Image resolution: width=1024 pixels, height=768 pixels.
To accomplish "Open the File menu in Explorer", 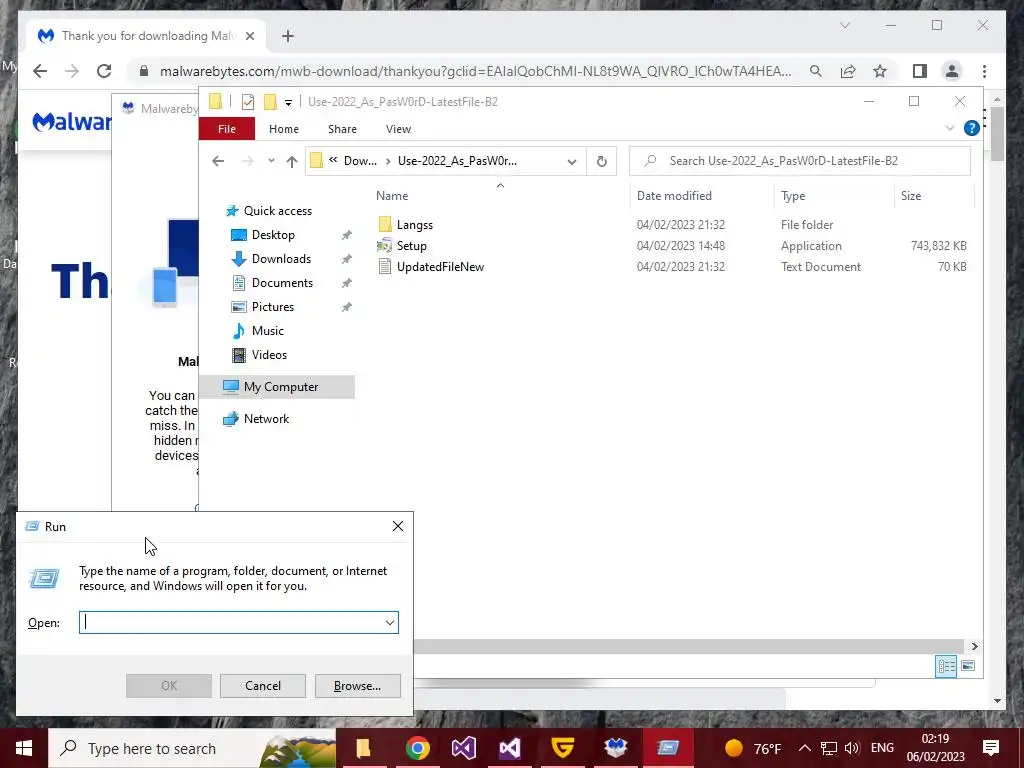I will pos(227,129).
